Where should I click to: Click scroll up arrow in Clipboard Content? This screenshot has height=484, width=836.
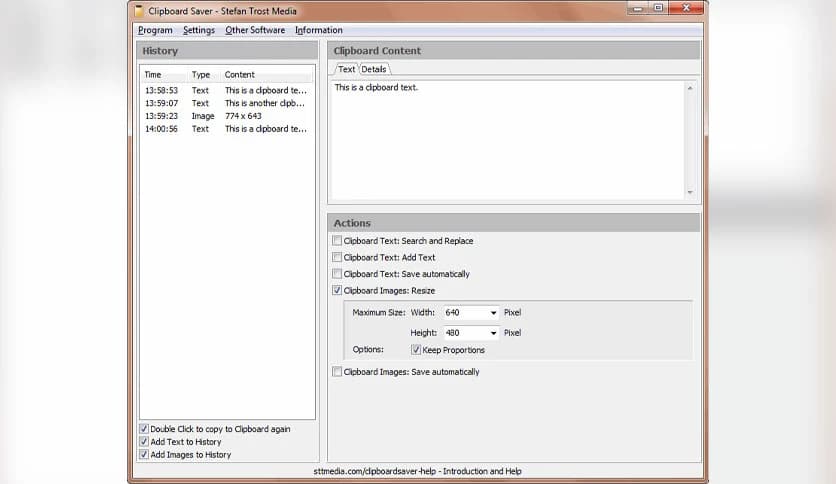(x=690, y=88)
